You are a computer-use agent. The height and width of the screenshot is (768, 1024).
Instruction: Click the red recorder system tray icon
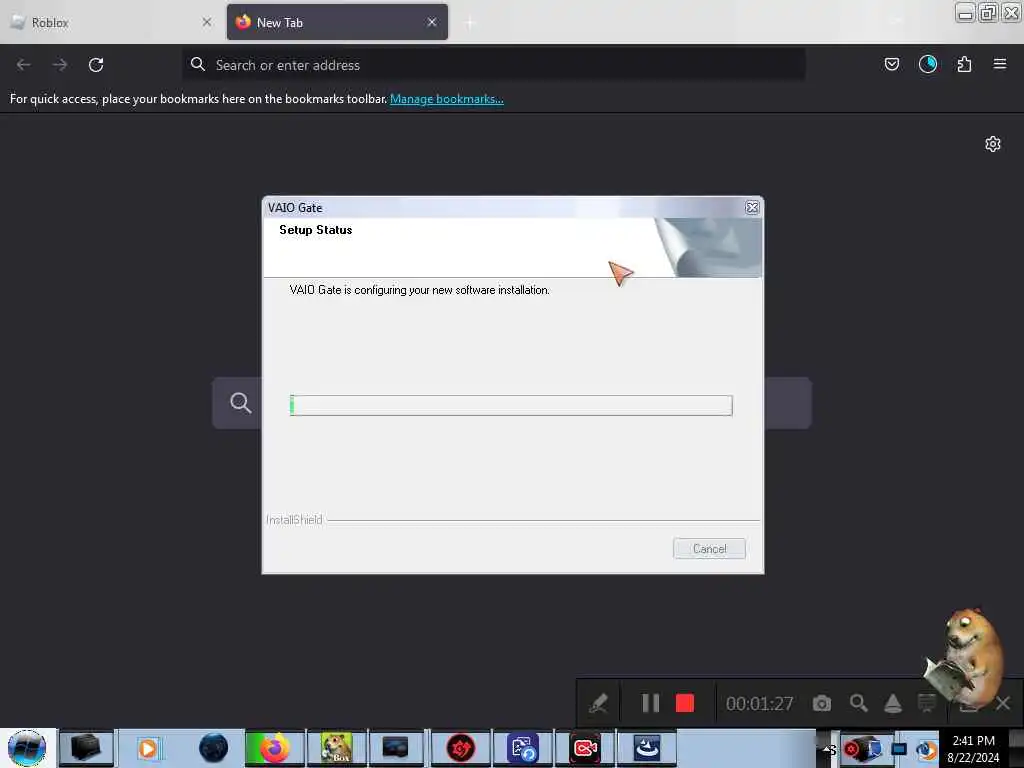click(x=852, y=750)
